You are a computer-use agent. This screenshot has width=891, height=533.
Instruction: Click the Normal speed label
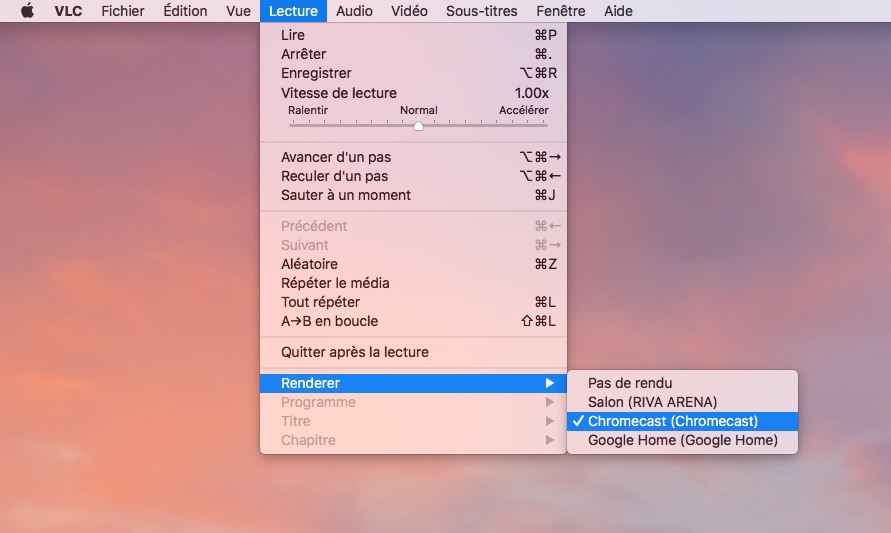coord(419,110)
